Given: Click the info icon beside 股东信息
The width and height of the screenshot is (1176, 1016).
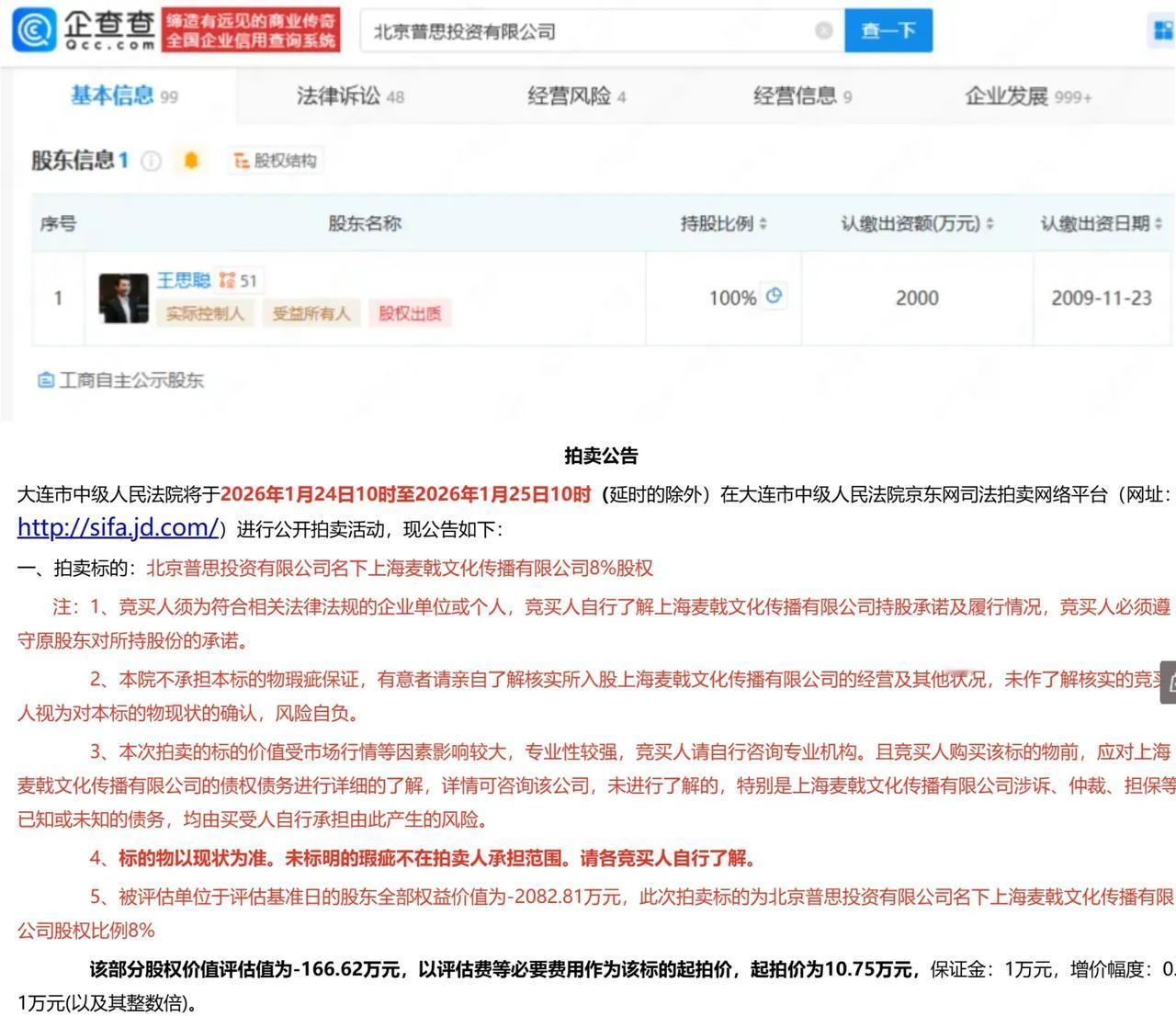Looking at the screenshot, I should 151,161.
